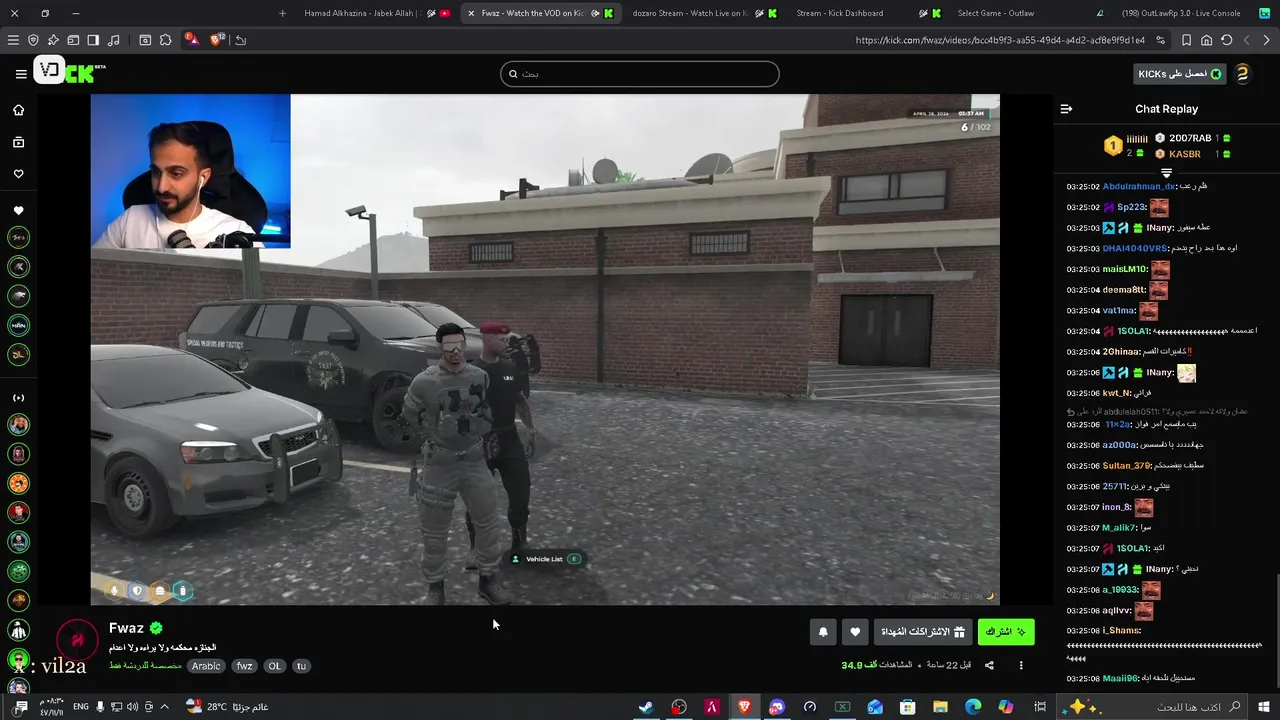Open the browser main hamburger menu

(13, 40)
